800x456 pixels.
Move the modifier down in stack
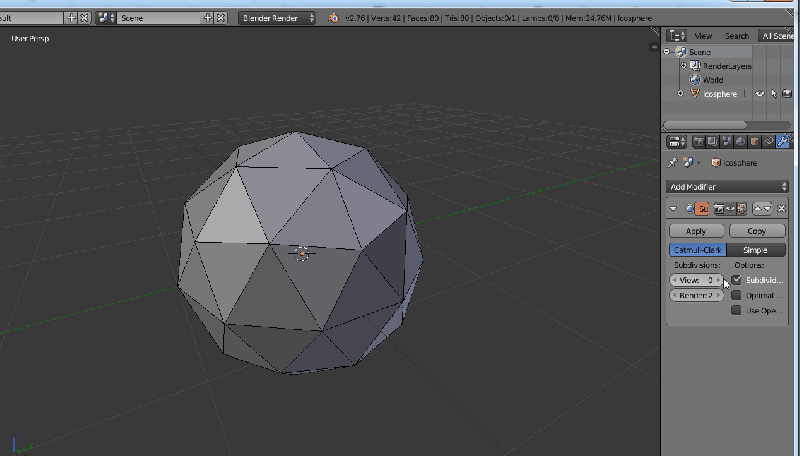click(767, 209)
